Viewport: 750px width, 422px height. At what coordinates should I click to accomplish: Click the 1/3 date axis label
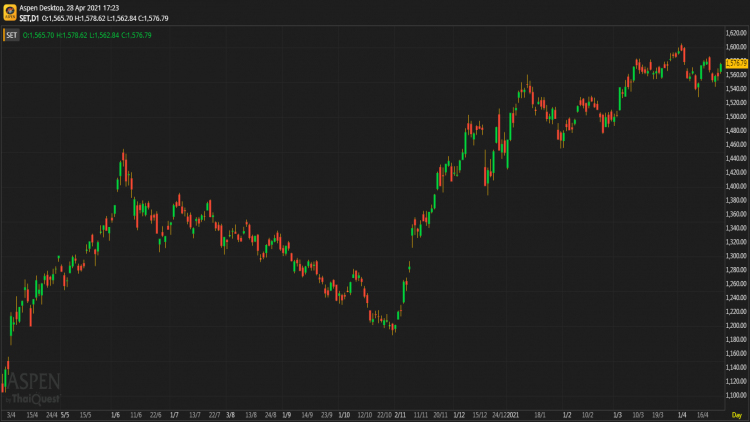click(618, 415)
